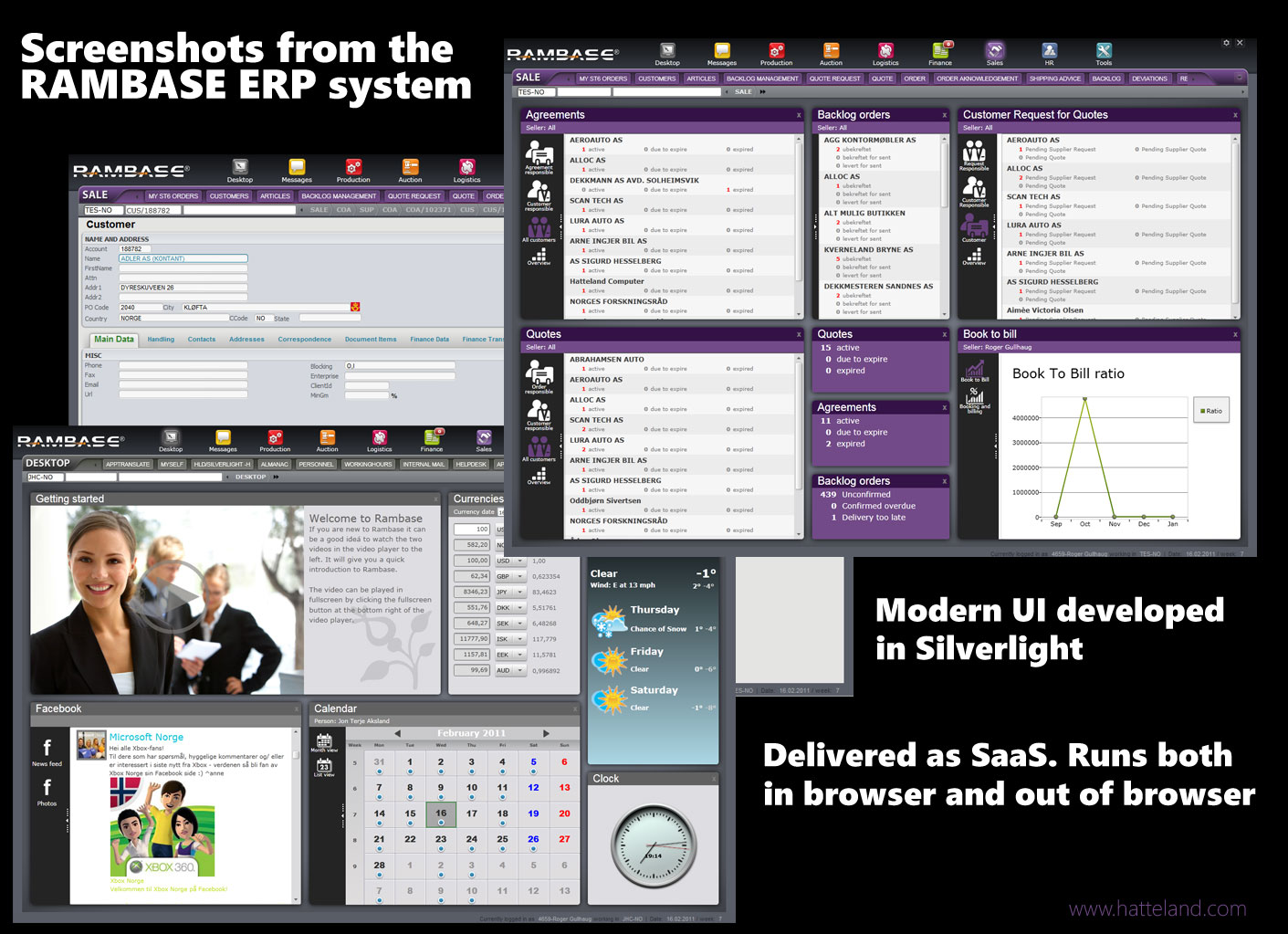Open the SEK currency dropdown
Screen dimensions: 1288x934
[x=520, y=624]
